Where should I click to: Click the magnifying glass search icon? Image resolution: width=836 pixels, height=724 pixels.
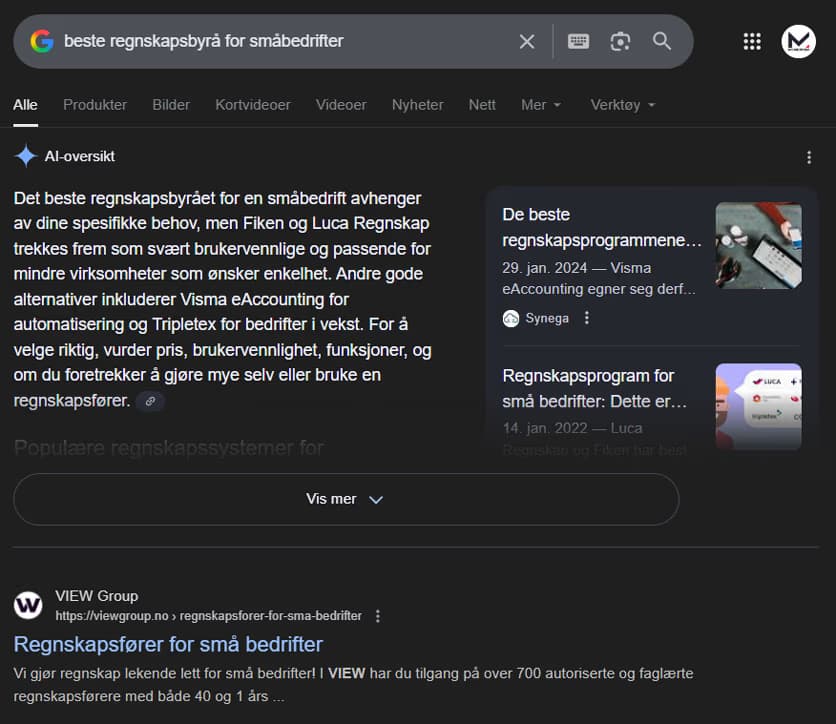click(662, 41)
